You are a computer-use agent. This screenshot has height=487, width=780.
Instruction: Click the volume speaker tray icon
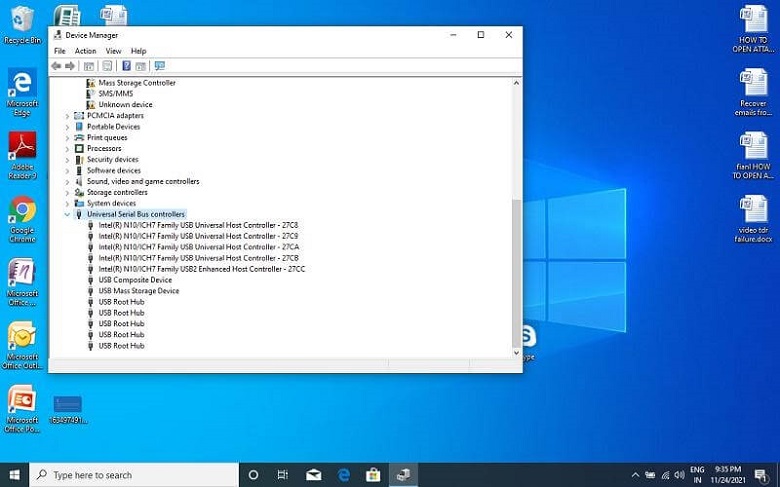(x=680, y=475)
